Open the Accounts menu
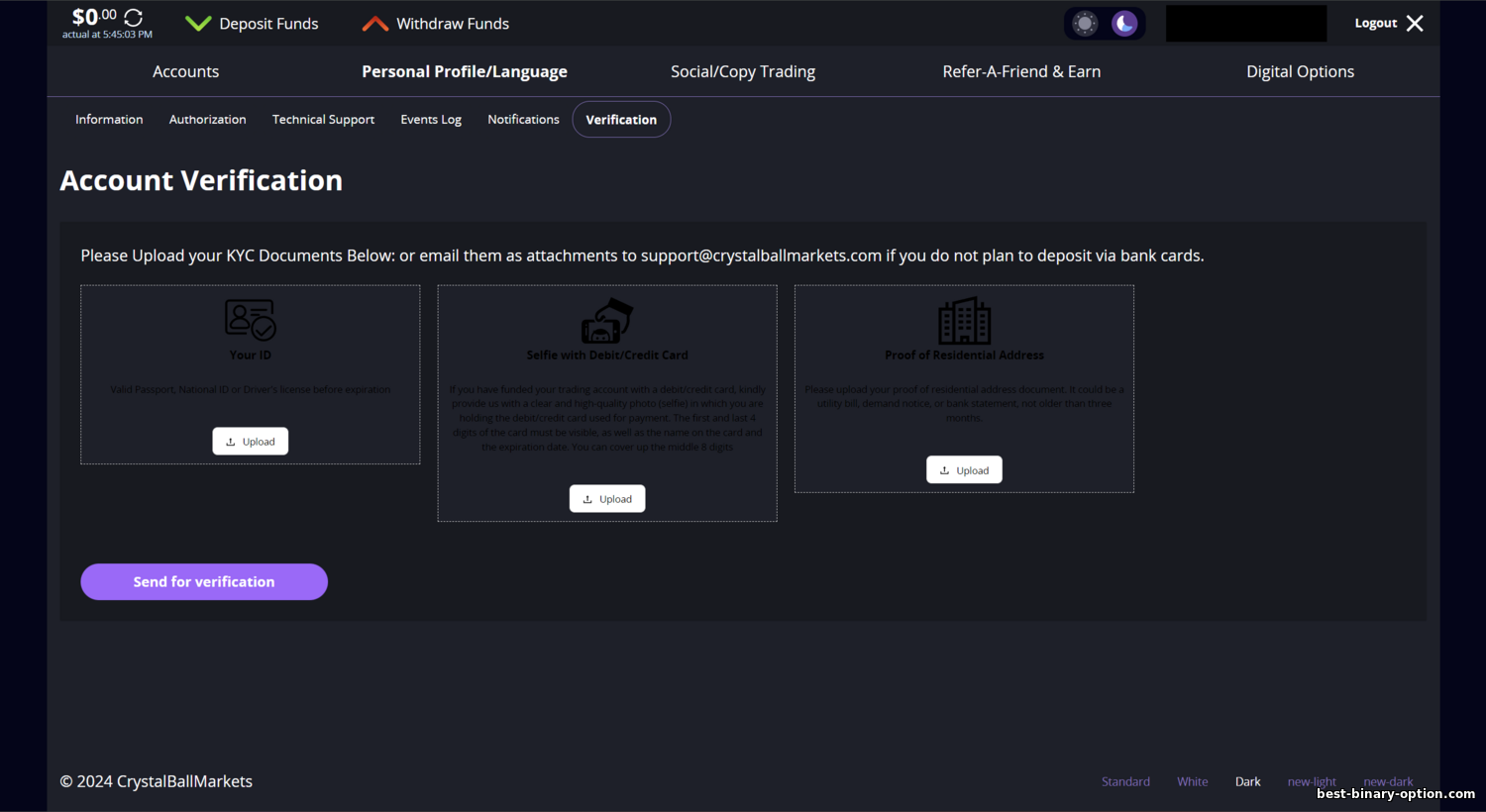The height and width of the screenshot is (812, 1486). pos(185,71)
